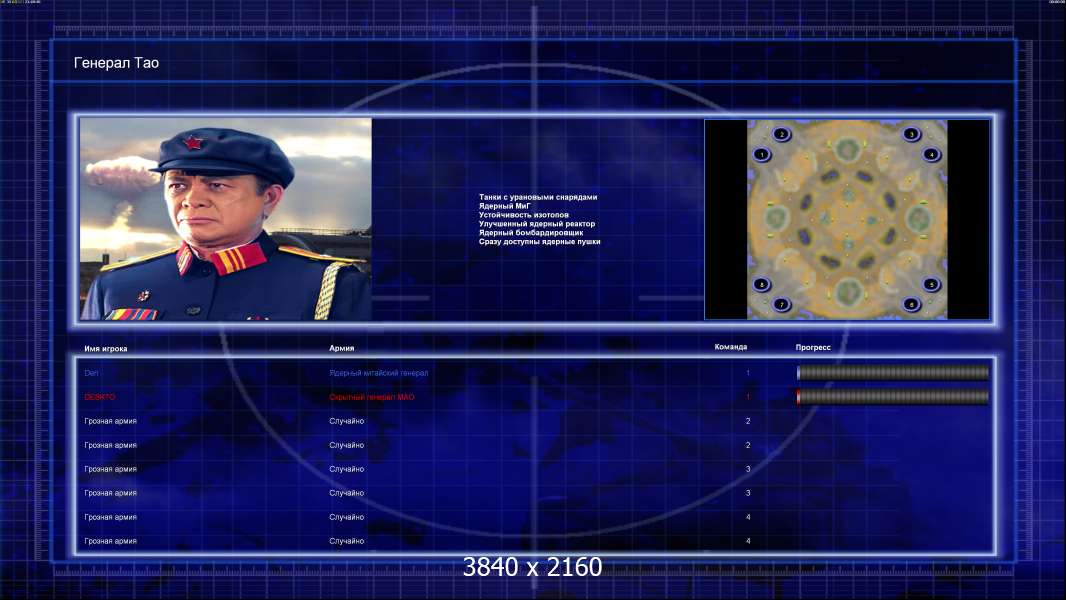
Task: Click the "Ядерный МиГ" line
Action: click(x=504, y=206)
